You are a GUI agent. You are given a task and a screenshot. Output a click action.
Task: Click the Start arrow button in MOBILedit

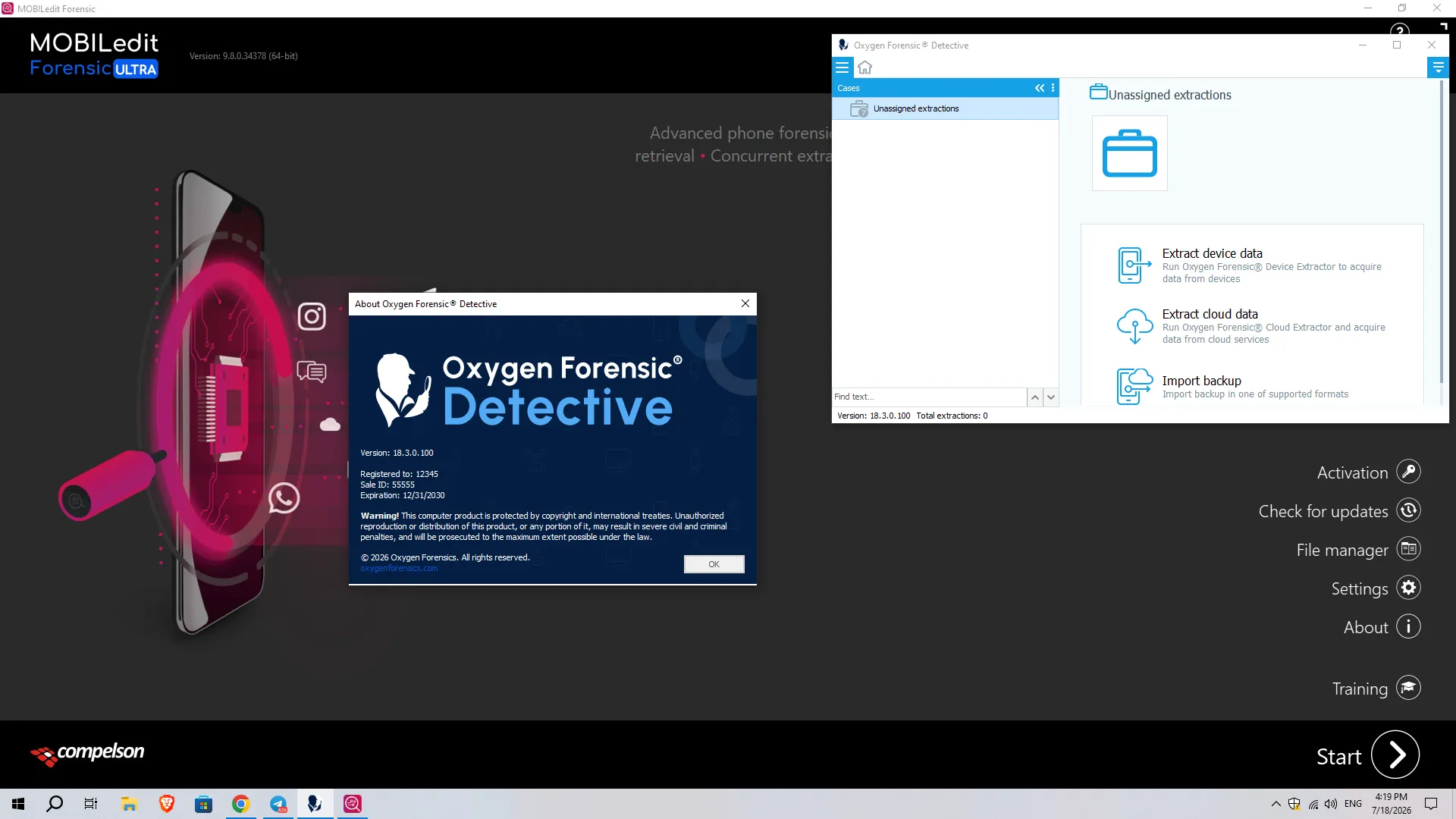click(1395, 755)
